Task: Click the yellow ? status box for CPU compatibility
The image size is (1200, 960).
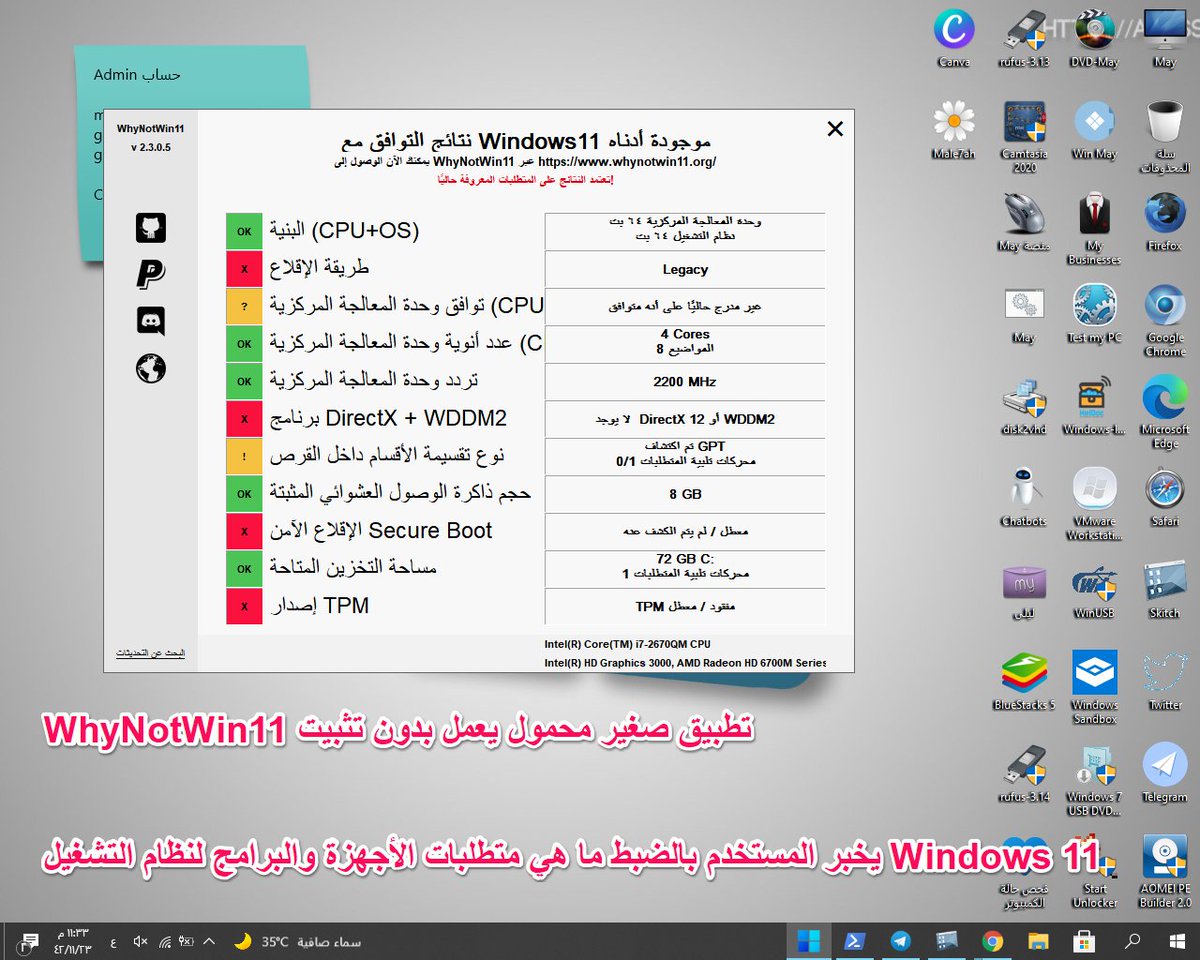Action: click(244, 306)
